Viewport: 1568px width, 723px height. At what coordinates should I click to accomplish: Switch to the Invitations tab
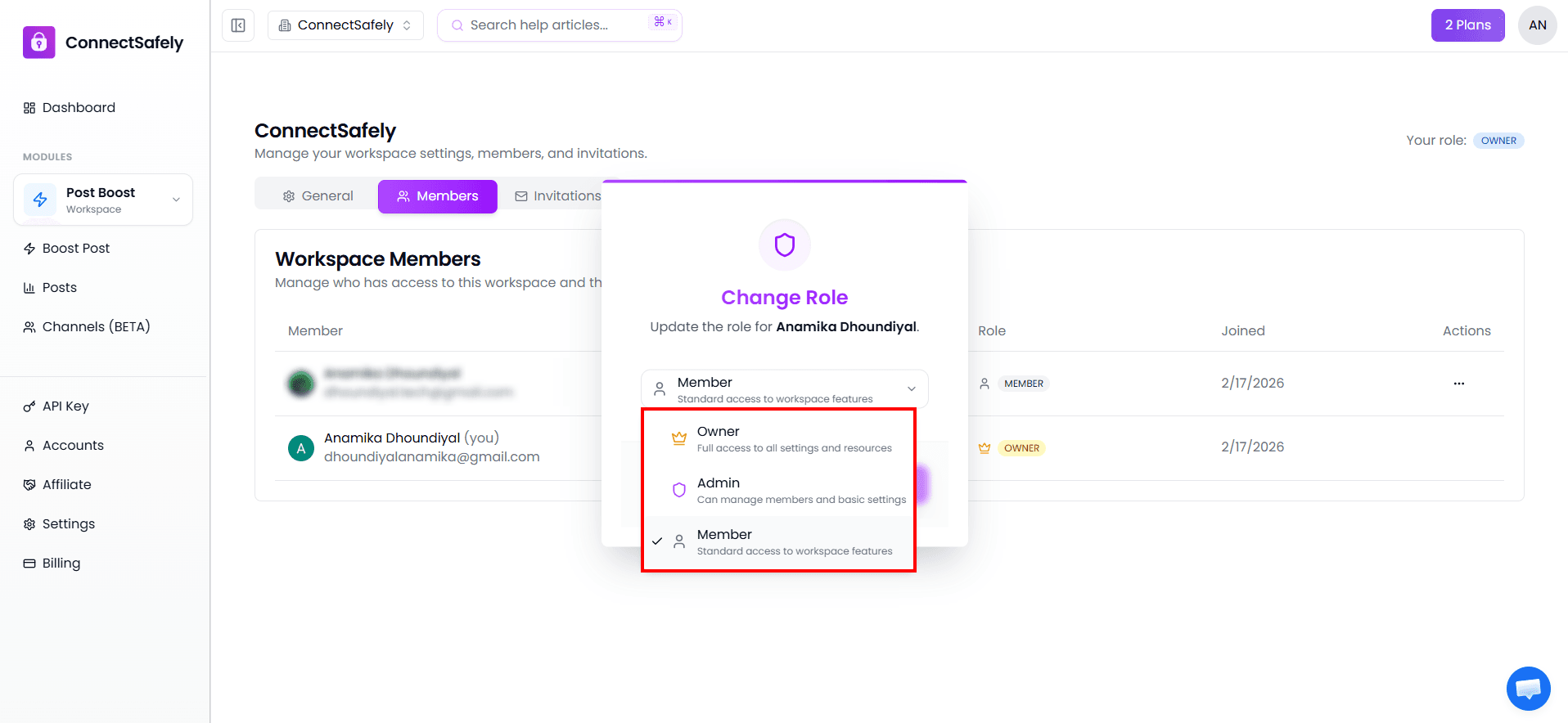point(558,196)
